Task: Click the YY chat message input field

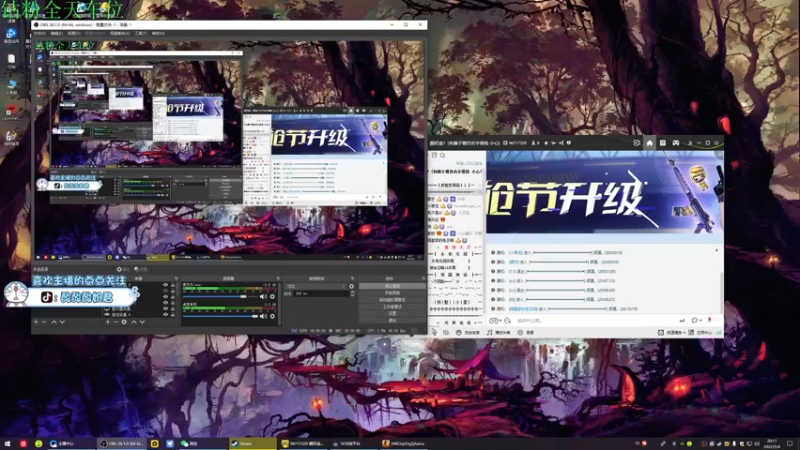Action: point(596,320)
